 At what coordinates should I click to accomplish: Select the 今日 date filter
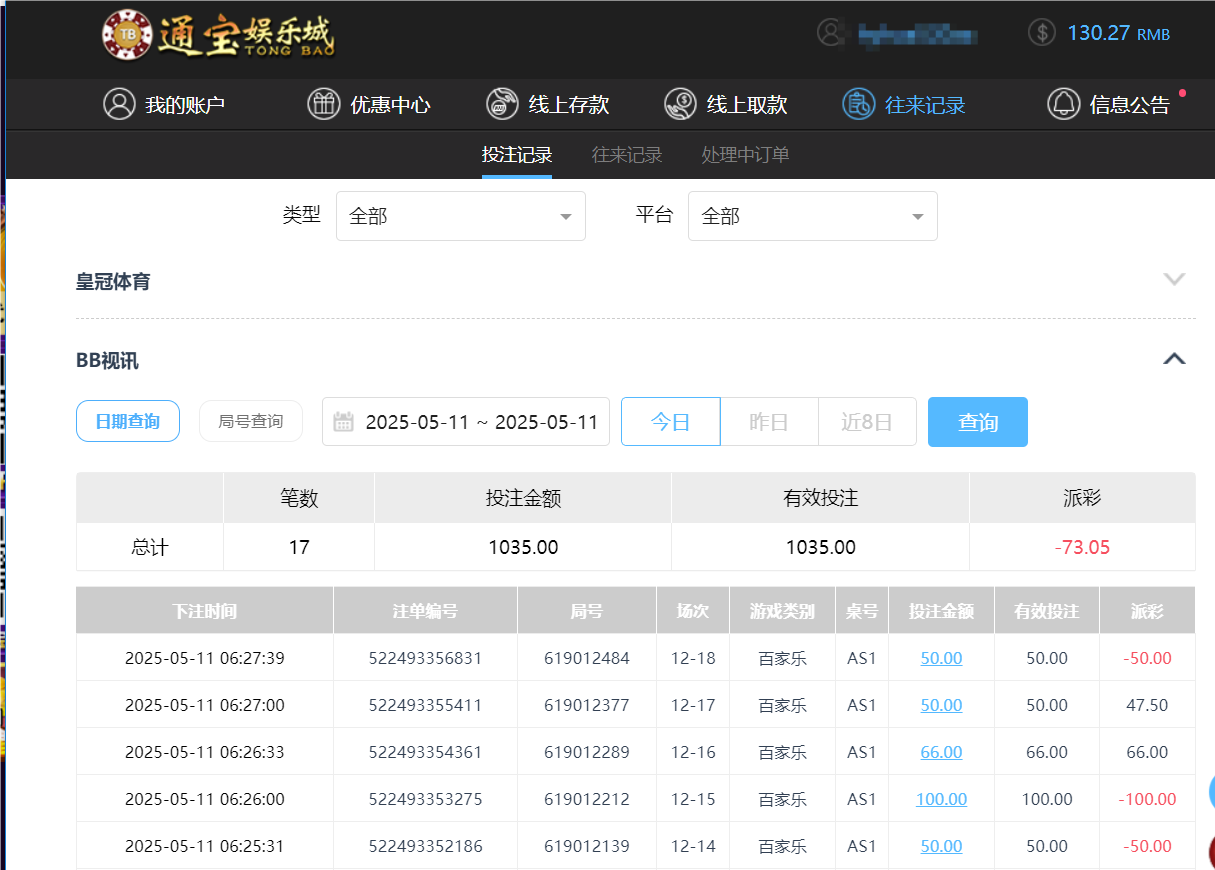tap(670, 421)
